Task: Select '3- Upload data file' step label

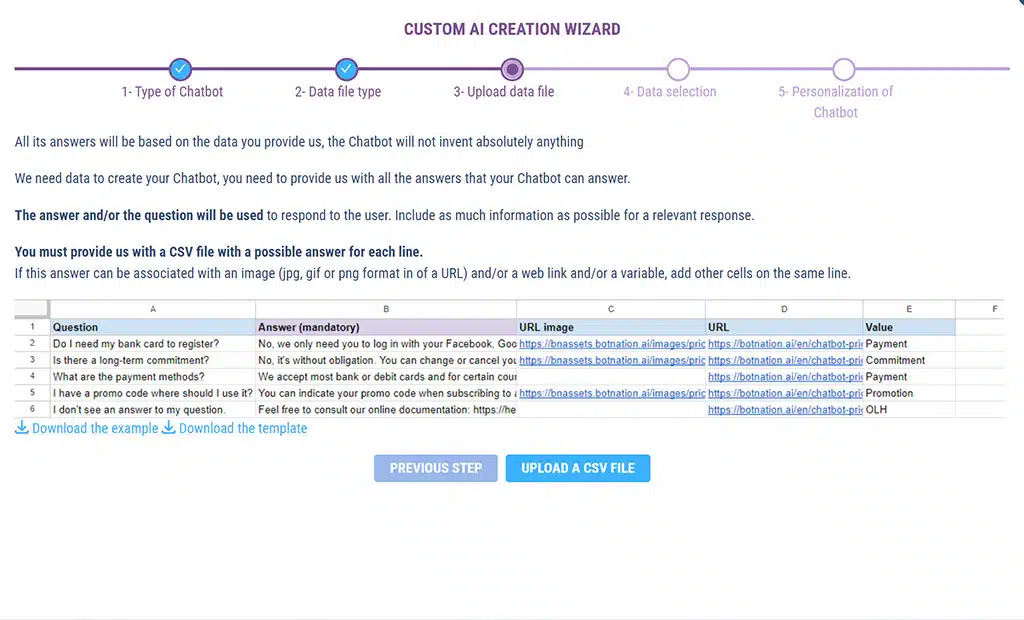Action: click(504, 92)
